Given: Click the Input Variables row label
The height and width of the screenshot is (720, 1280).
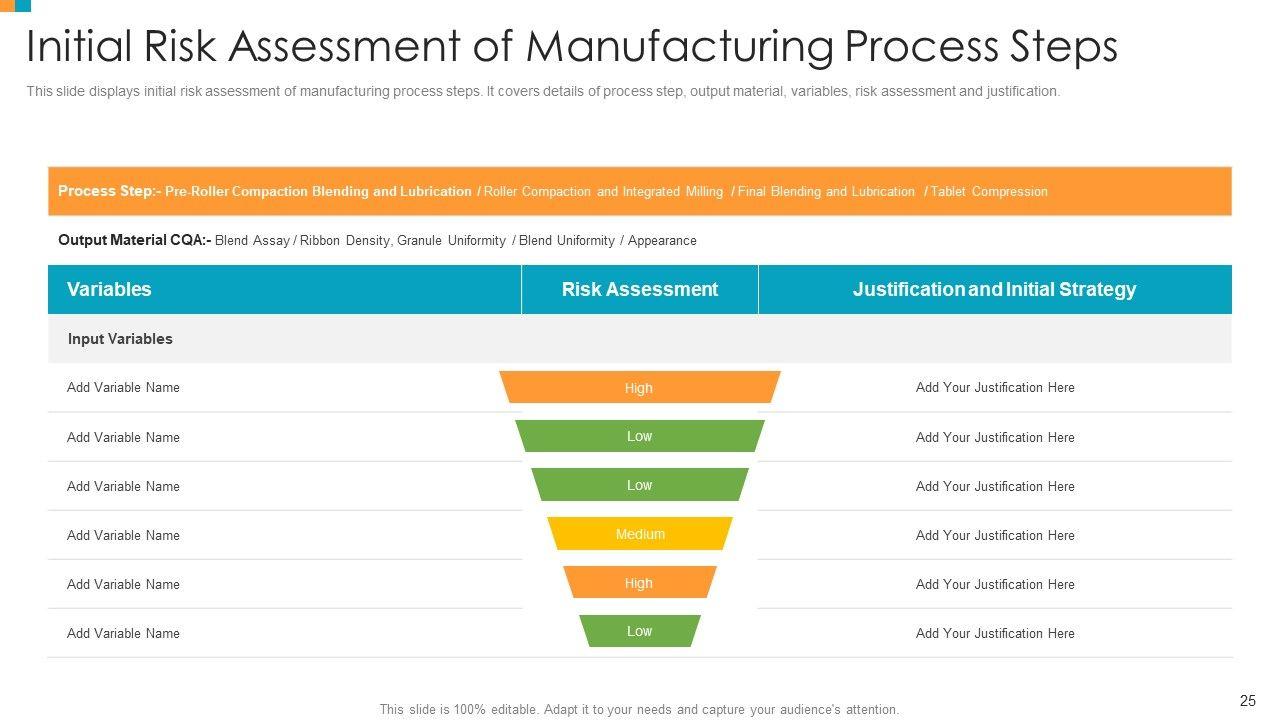Looking at the screenshot, I should coord(120,339).
